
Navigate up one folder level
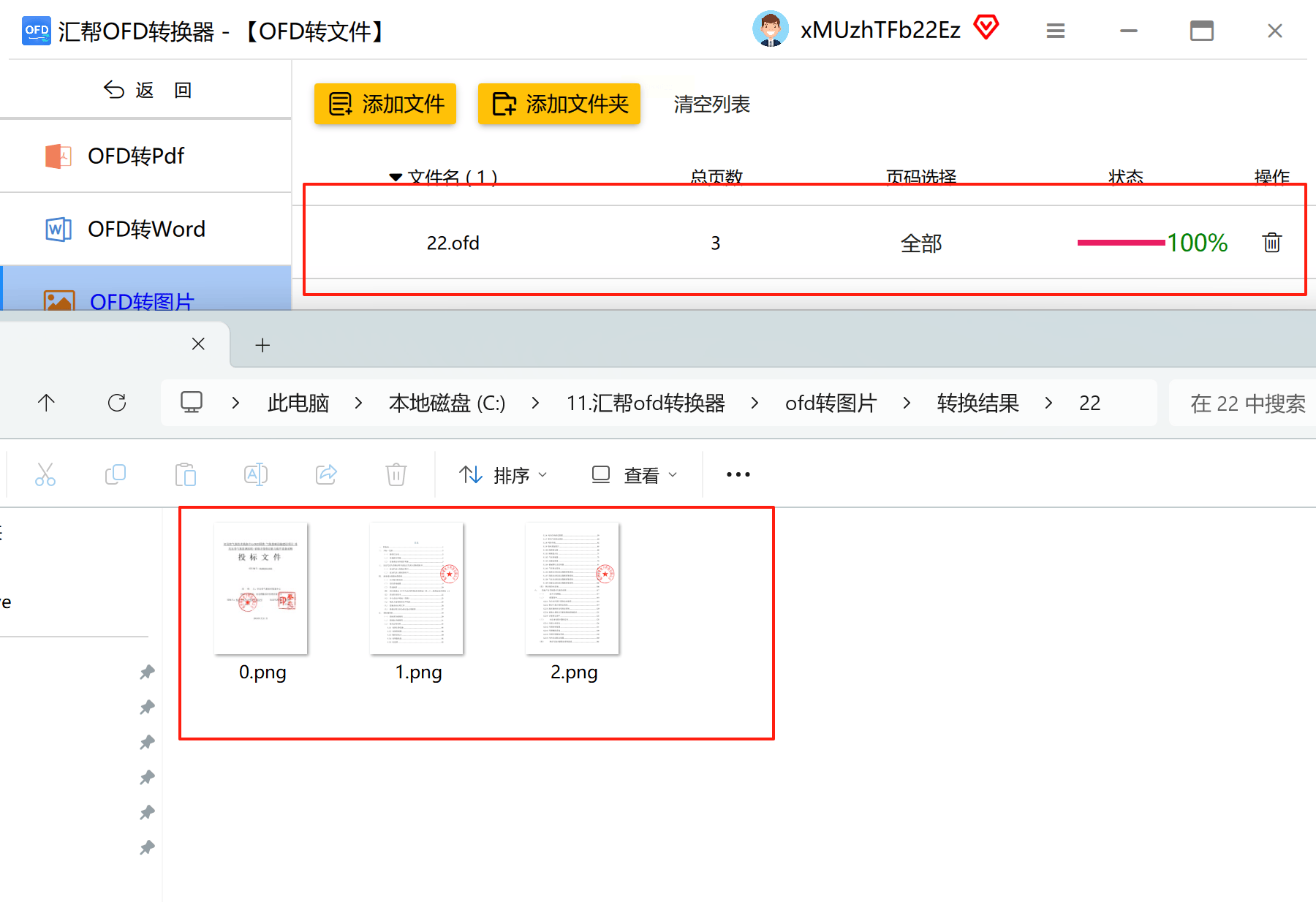(46, 403)
